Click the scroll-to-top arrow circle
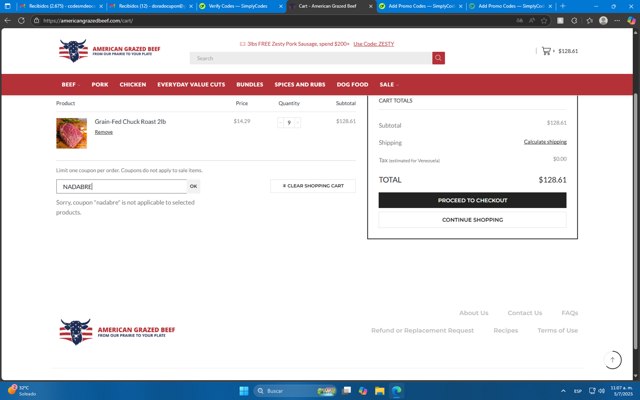Screen dimensions: 640x400 pyautogui.click(x=612, y=360)
